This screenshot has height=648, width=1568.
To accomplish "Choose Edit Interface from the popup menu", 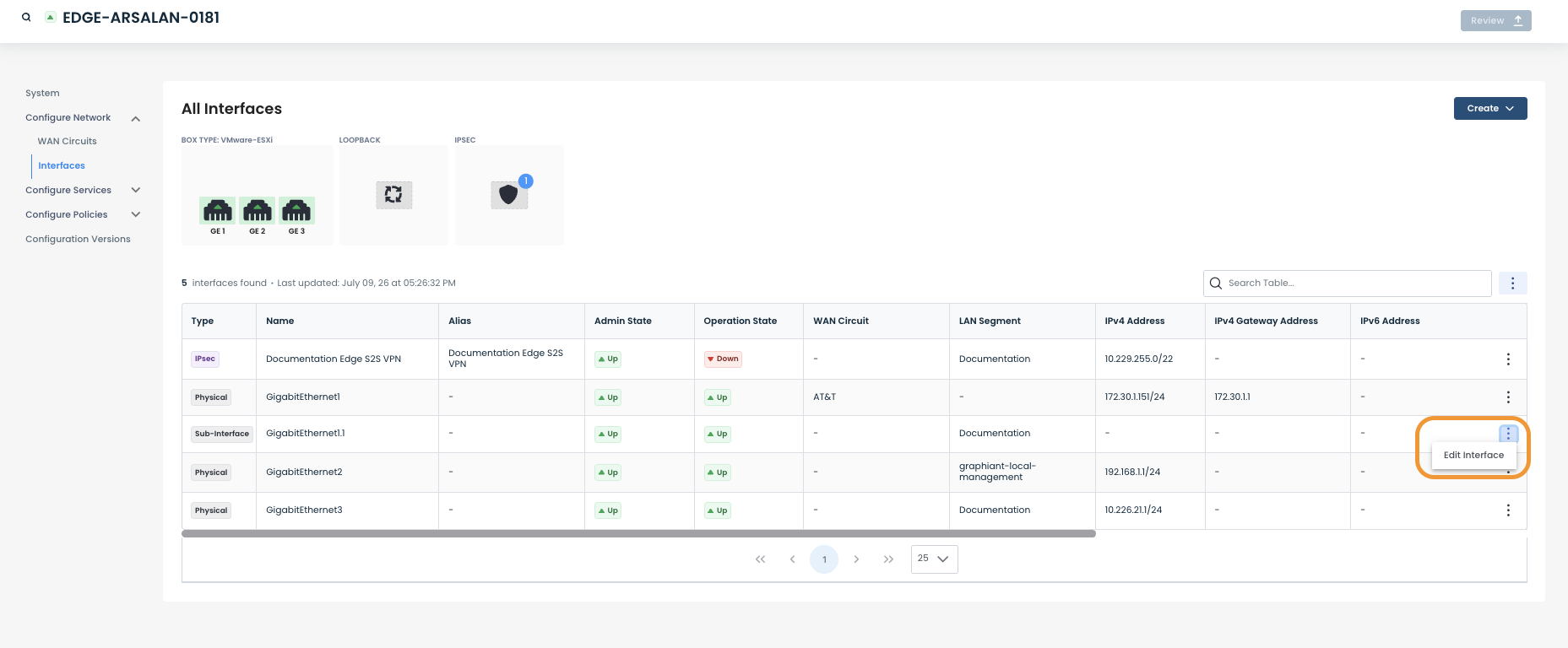I will click(x=1473, y=456).
